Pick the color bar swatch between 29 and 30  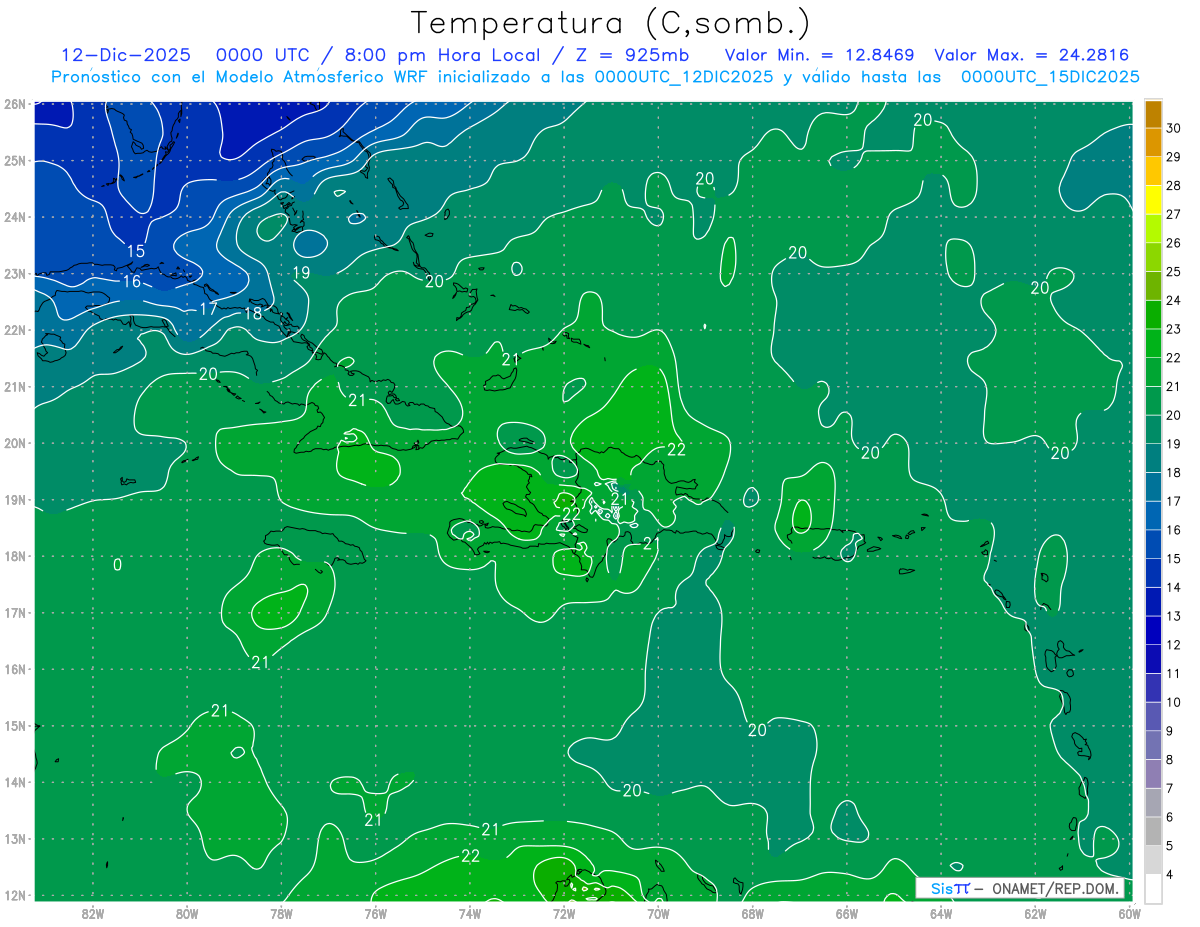tap(1153, 142)
